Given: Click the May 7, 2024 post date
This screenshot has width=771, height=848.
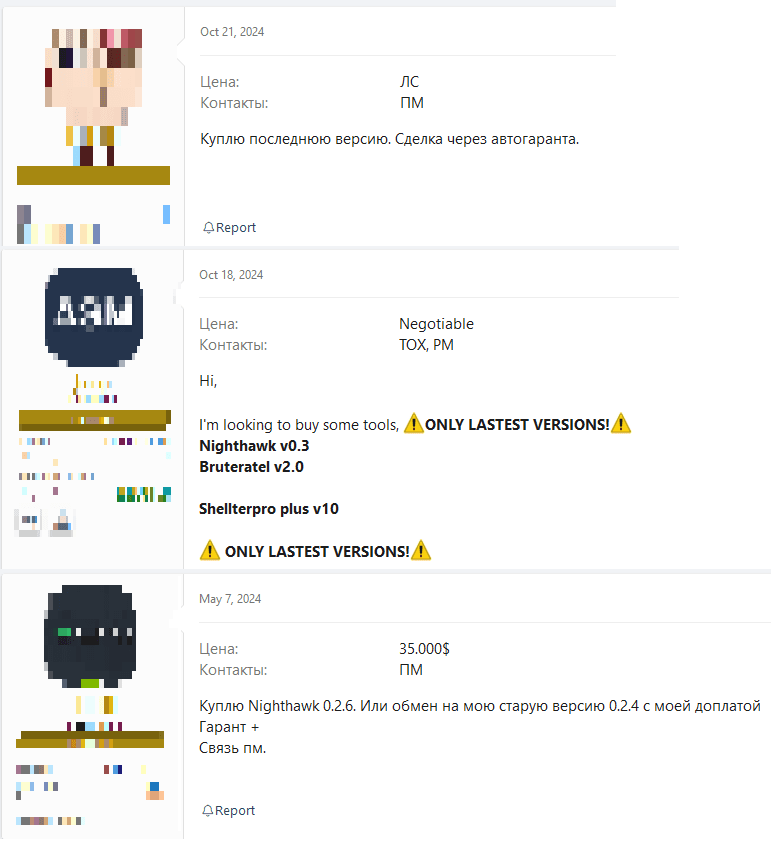Looking at the screenshot, I should pyautogui.click(x=230, y=599).
